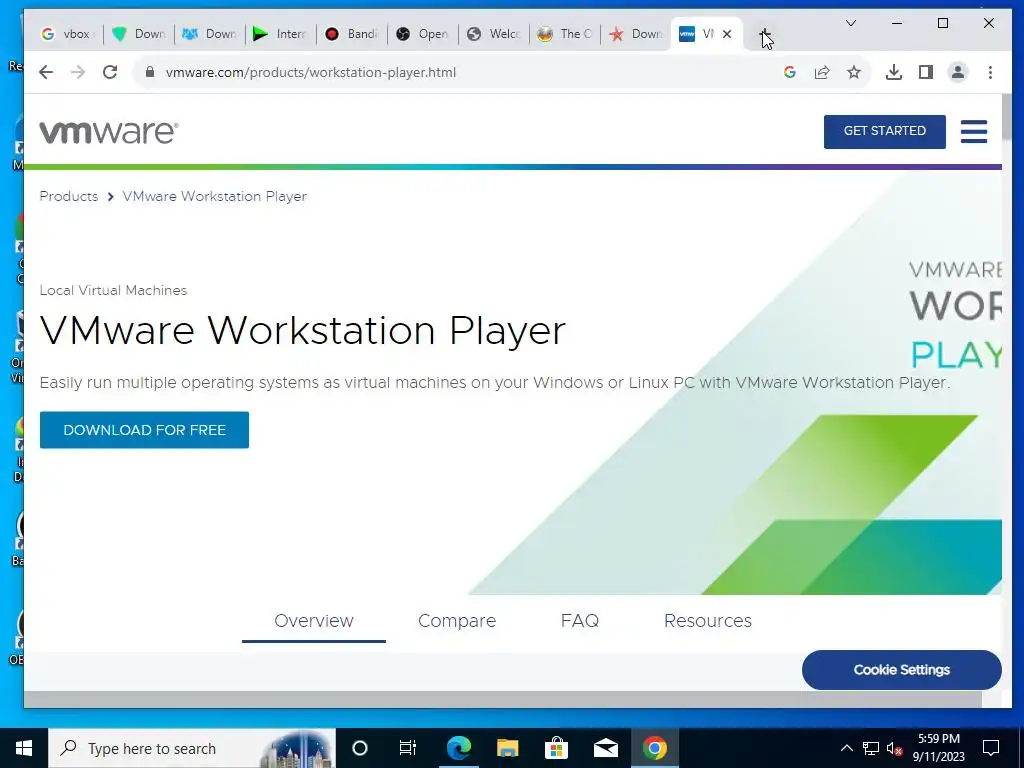Open Microsoft Edge from taskbar
The height and width of the screenshot is (768, 1024).
[458, 748]
